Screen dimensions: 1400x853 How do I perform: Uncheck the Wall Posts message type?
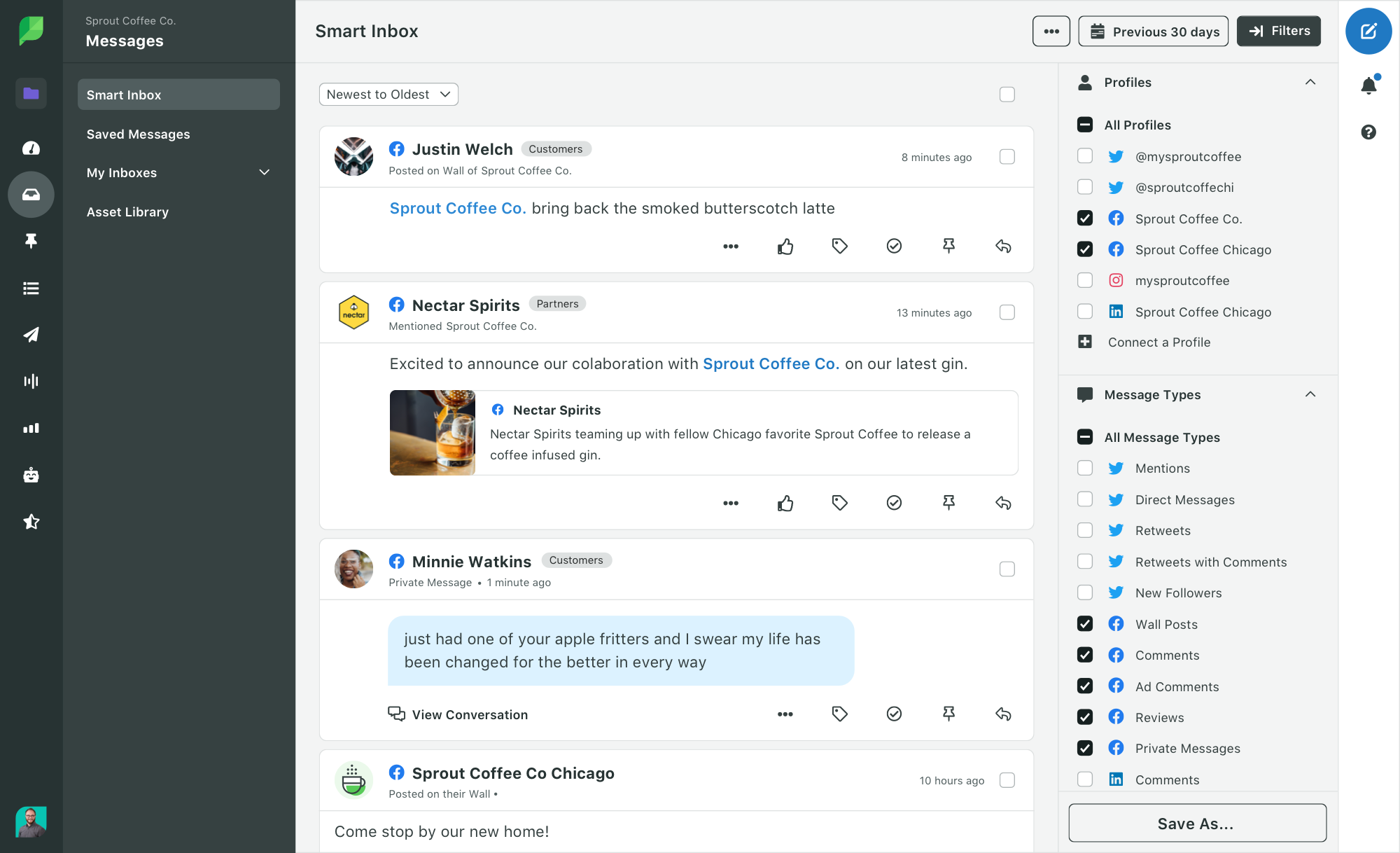point(1085,624)
